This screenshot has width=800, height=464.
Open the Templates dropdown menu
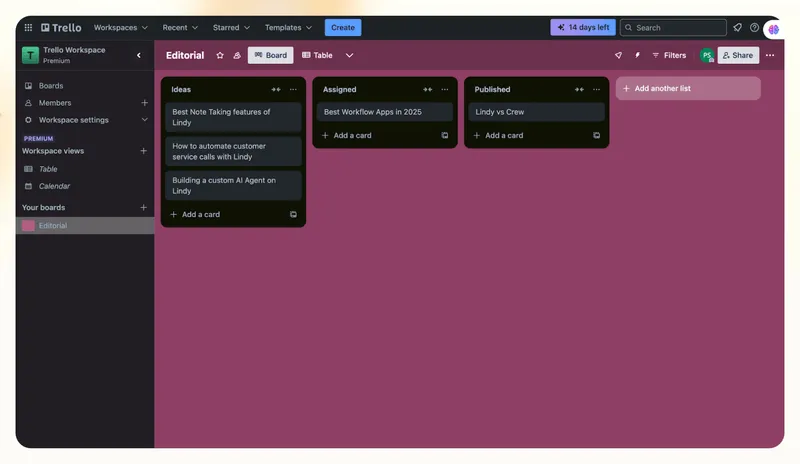[288, 28]
